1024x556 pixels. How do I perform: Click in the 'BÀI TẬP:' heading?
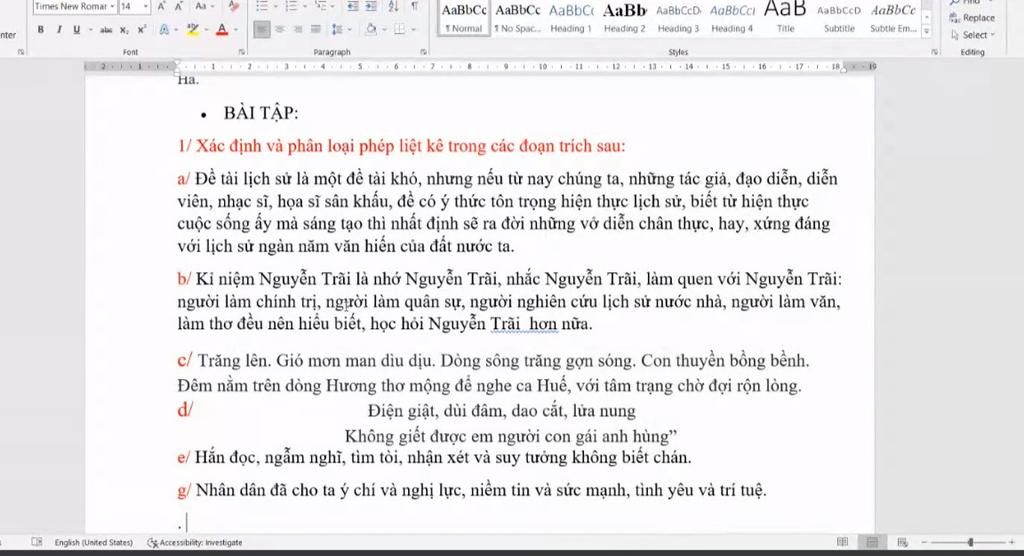(x=261, y=113)
